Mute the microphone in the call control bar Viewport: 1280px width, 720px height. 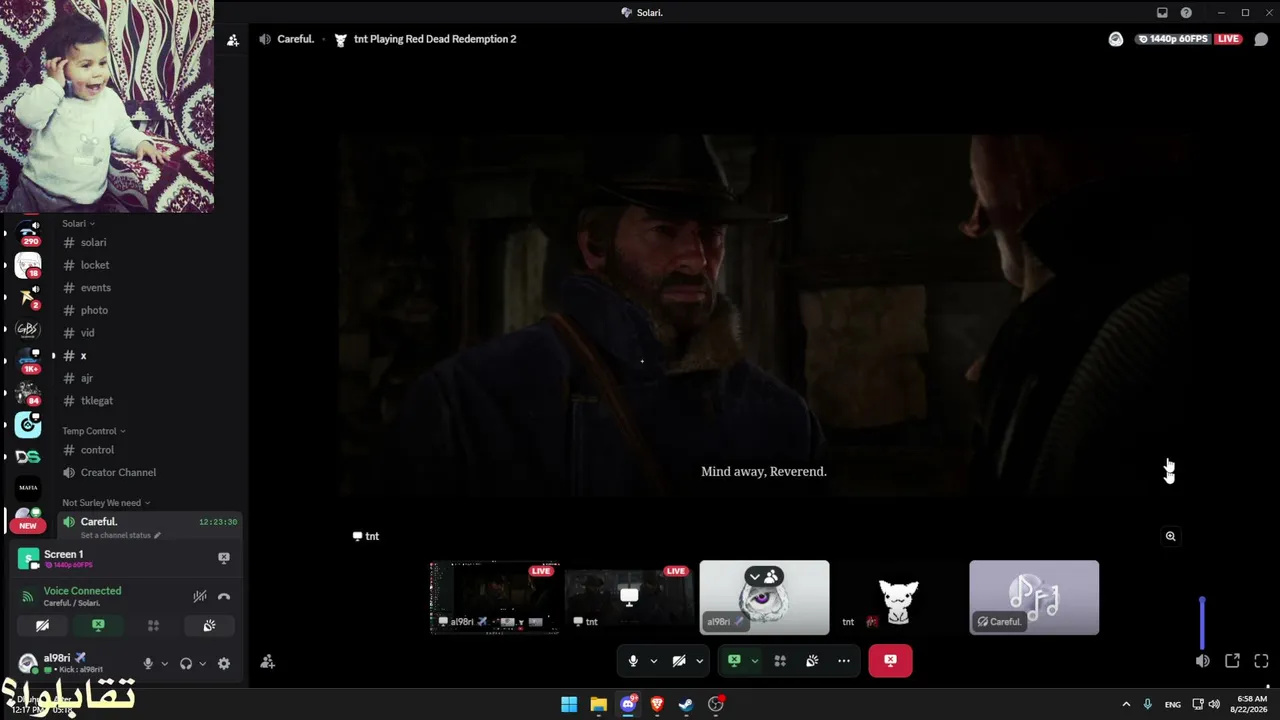pos(633,661)
